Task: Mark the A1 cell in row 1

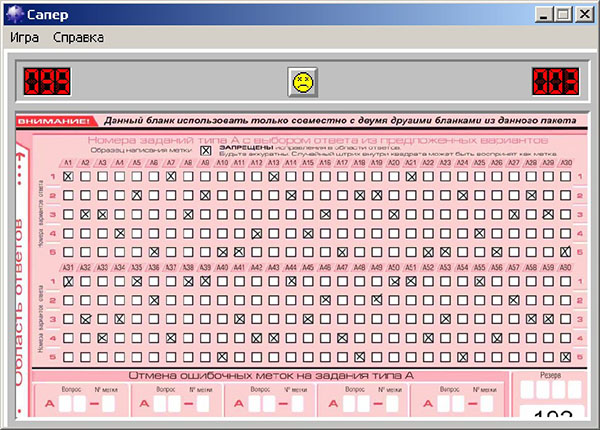Action: point(68,177)
